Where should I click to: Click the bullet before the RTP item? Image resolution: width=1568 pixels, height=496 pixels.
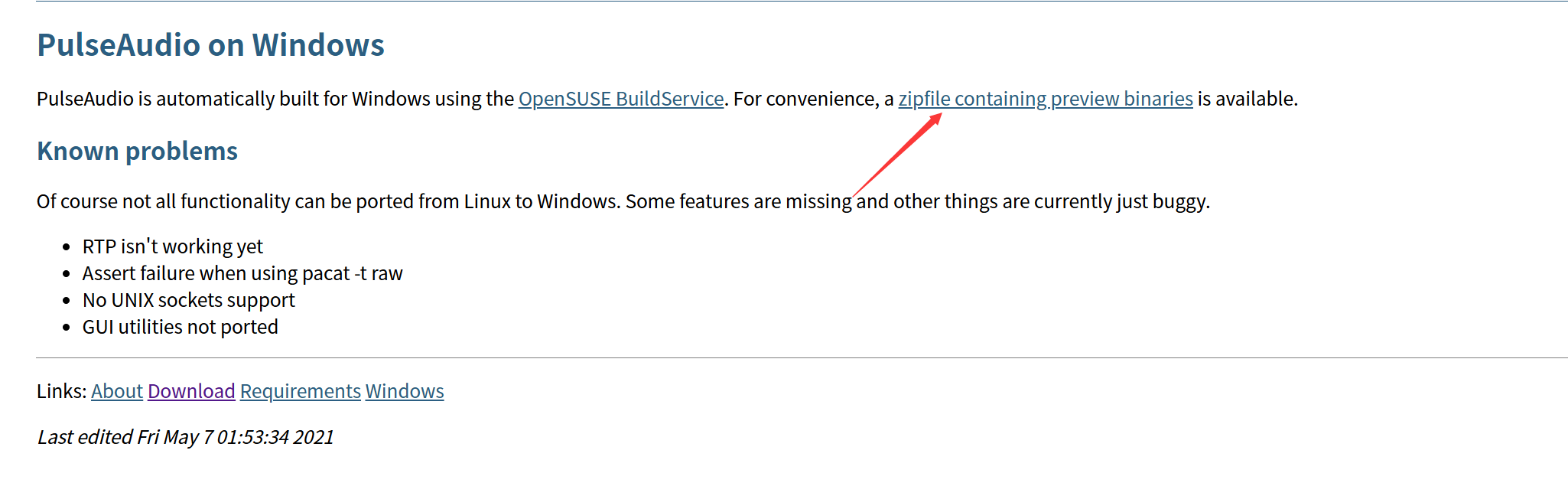point(67,247)
